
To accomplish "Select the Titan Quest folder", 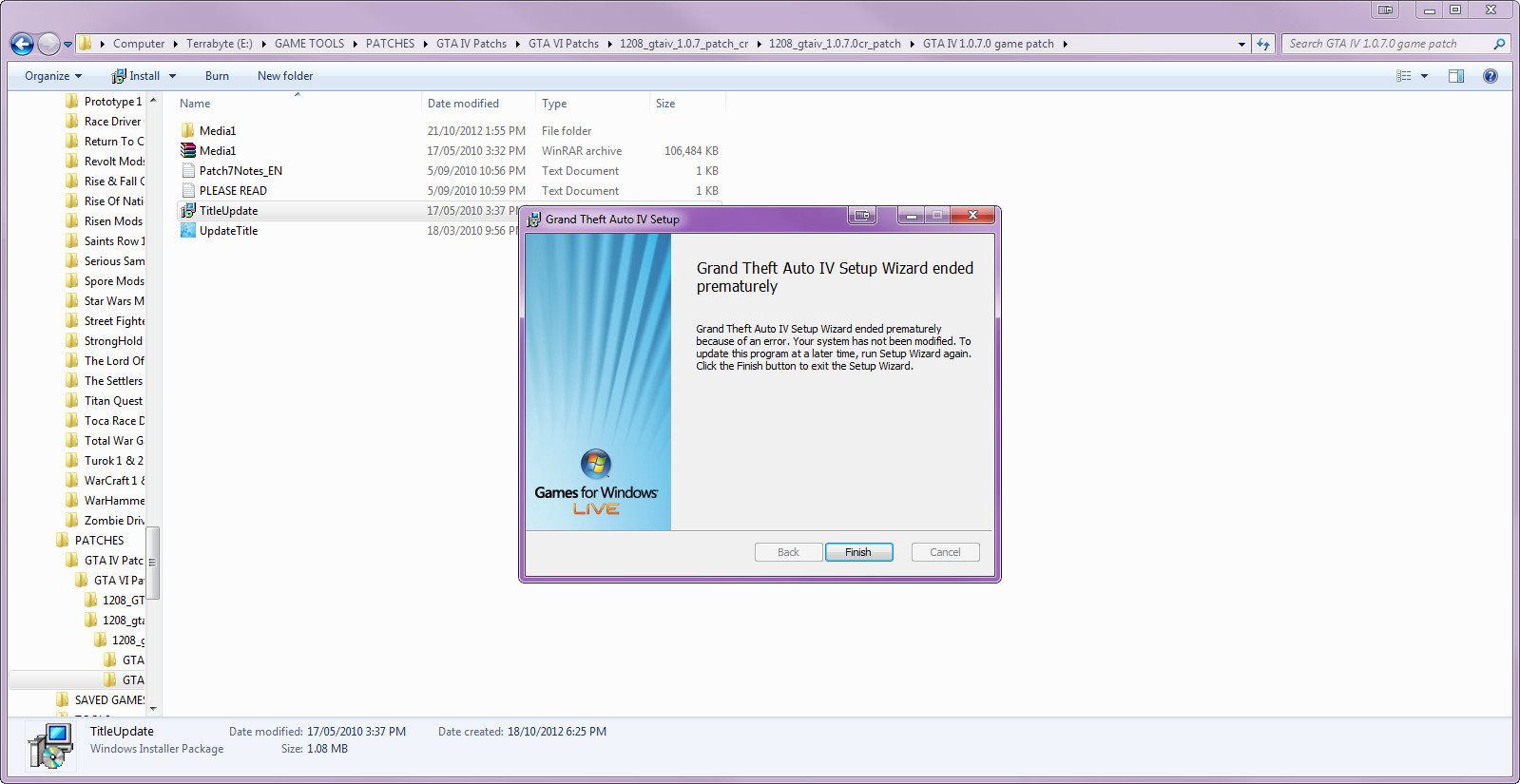I will pyautogui.click(x=113, y=401).
